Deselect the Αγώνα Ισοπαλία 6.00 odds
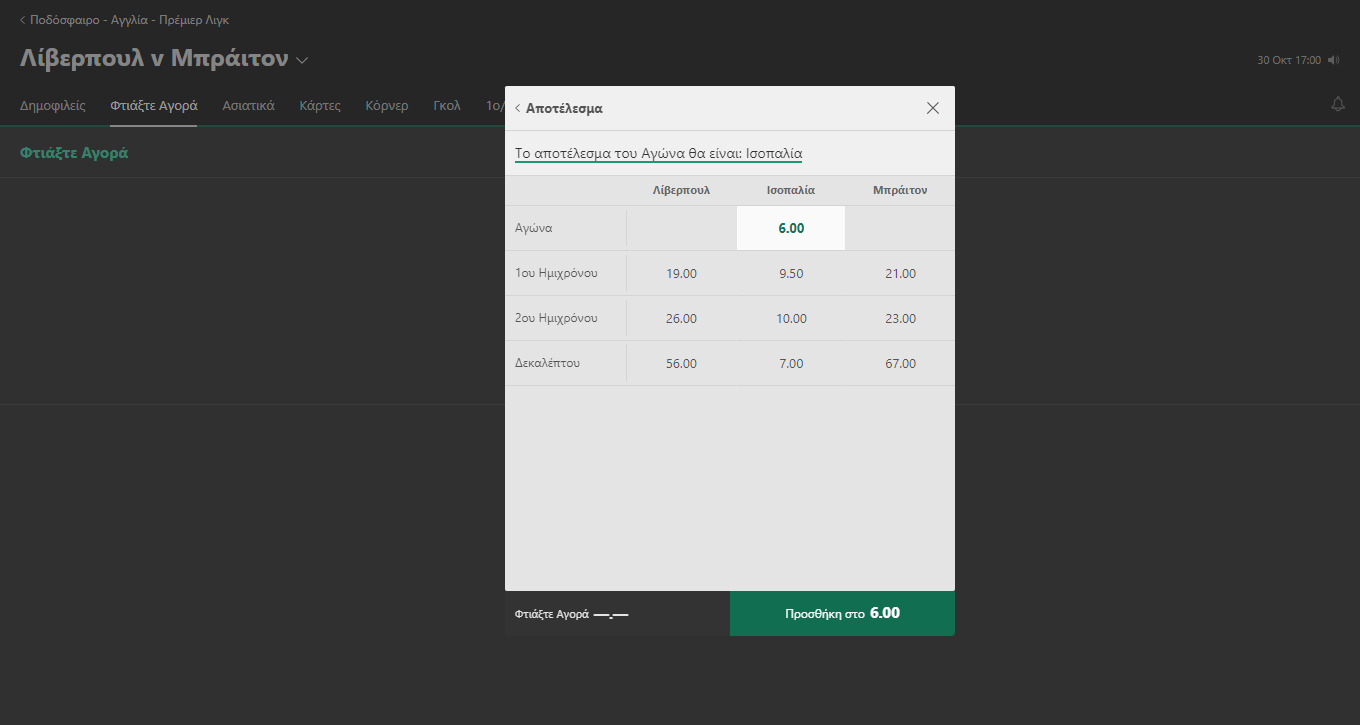This screenshot has height=725, width=1360. 791,228
